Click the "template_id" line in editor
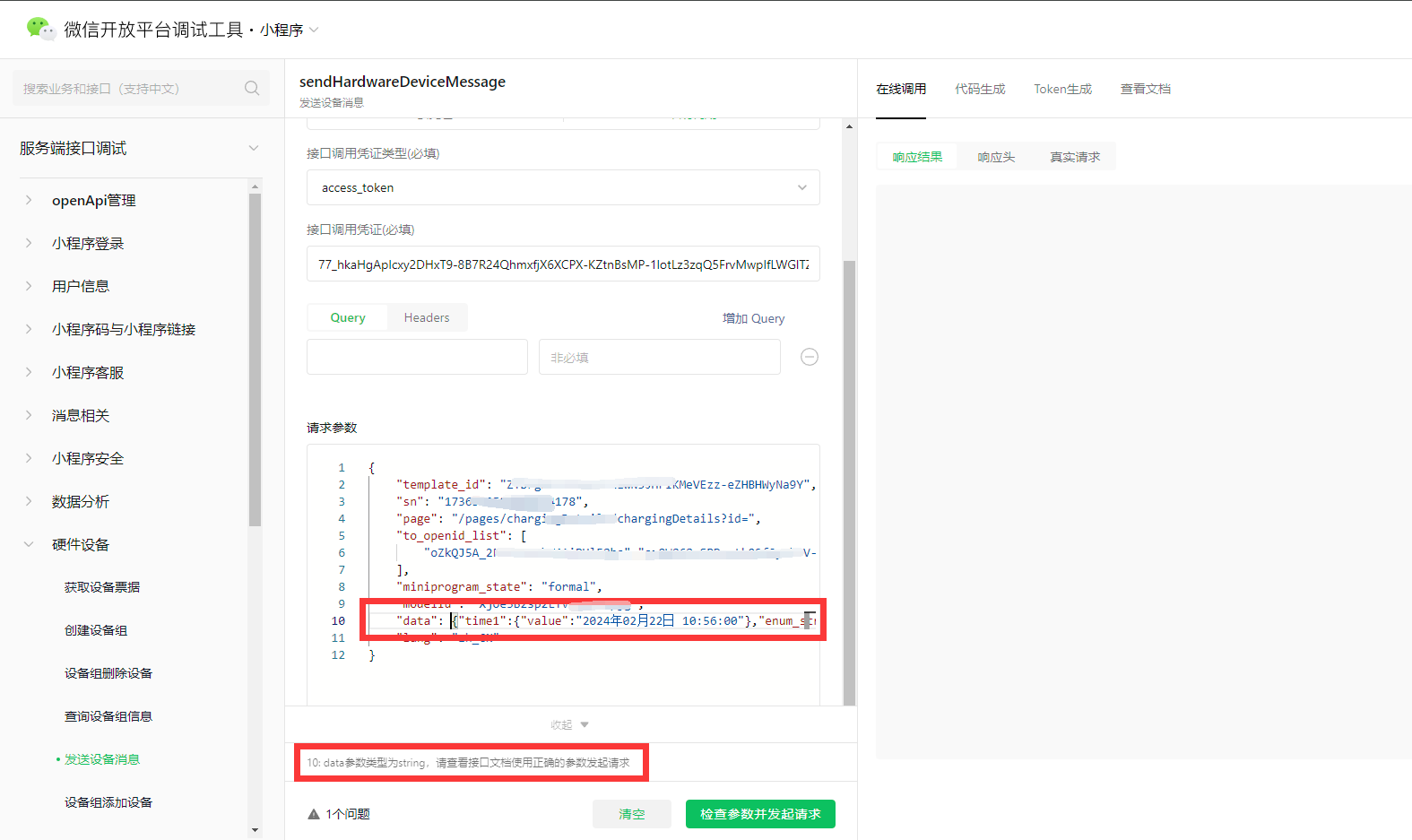Screen dimensions: 1412x840 point(606,484)
